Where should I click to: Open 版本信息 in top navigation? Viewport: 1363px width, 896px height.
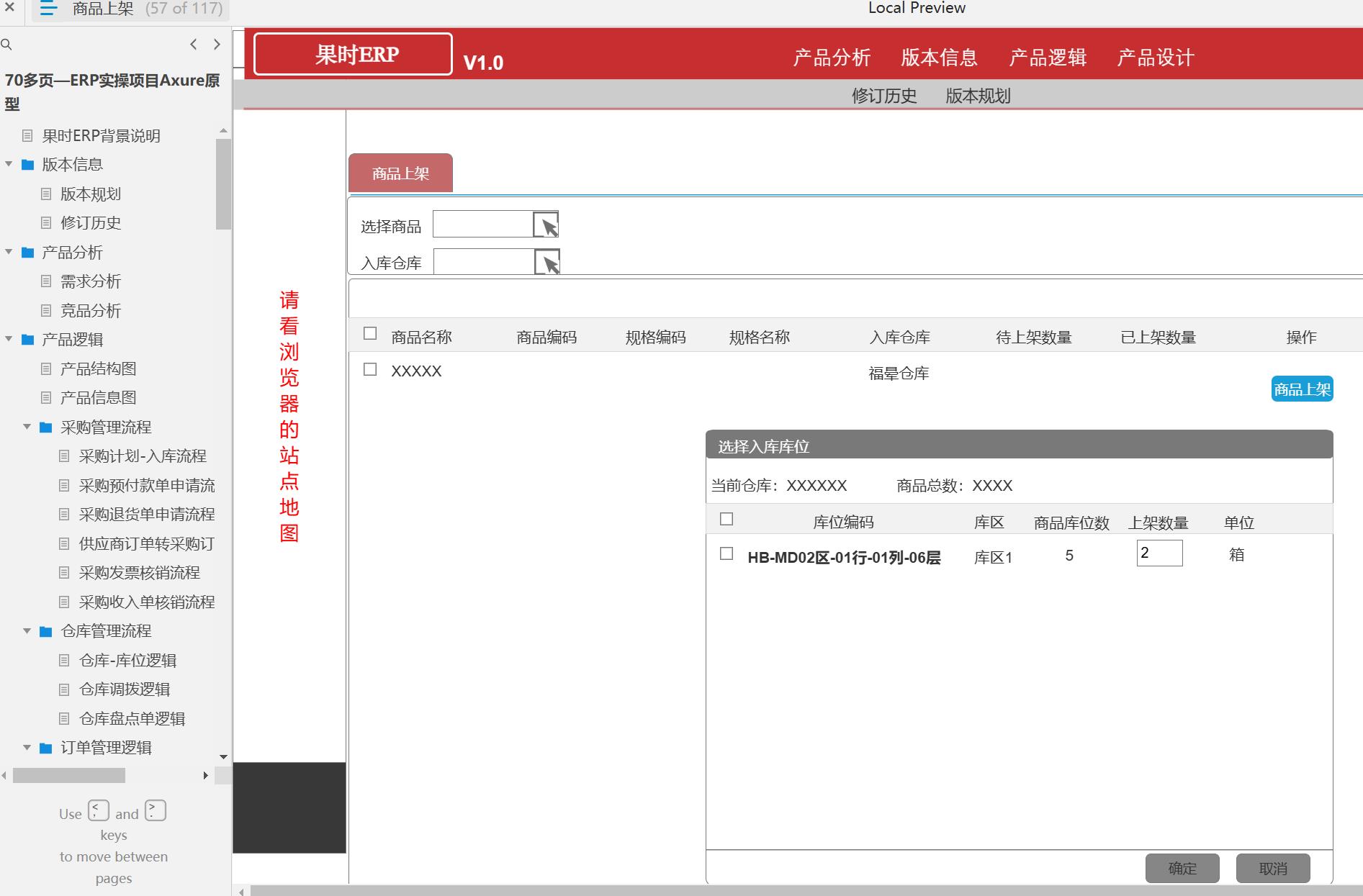(939, 58)
